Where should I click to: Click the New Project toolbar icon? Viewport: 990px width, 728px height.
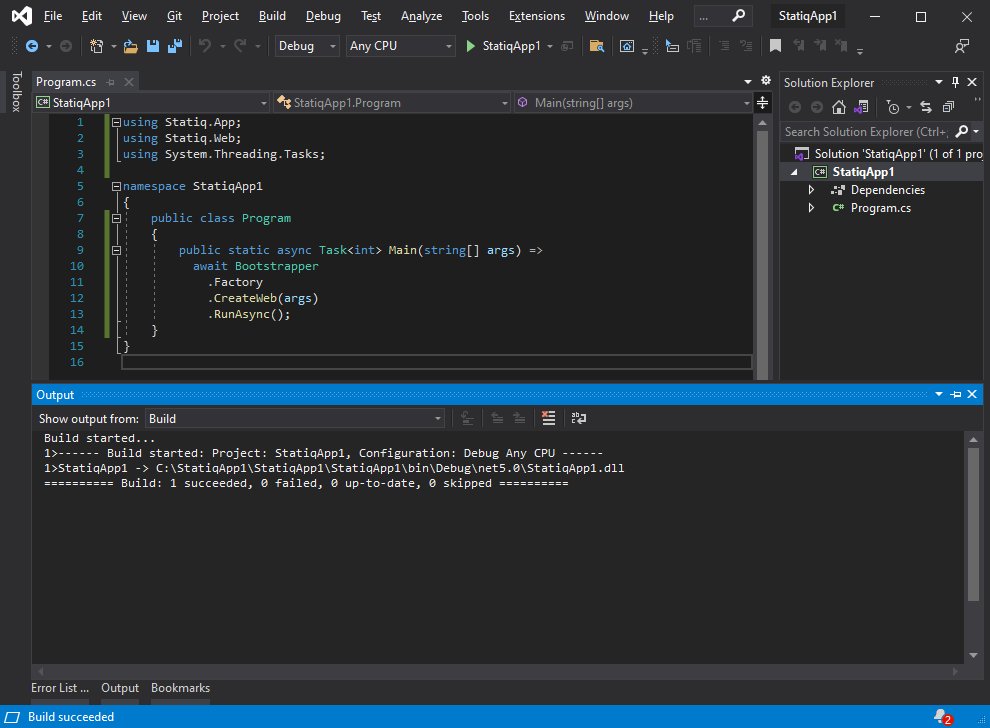click(x=96, y=46)
